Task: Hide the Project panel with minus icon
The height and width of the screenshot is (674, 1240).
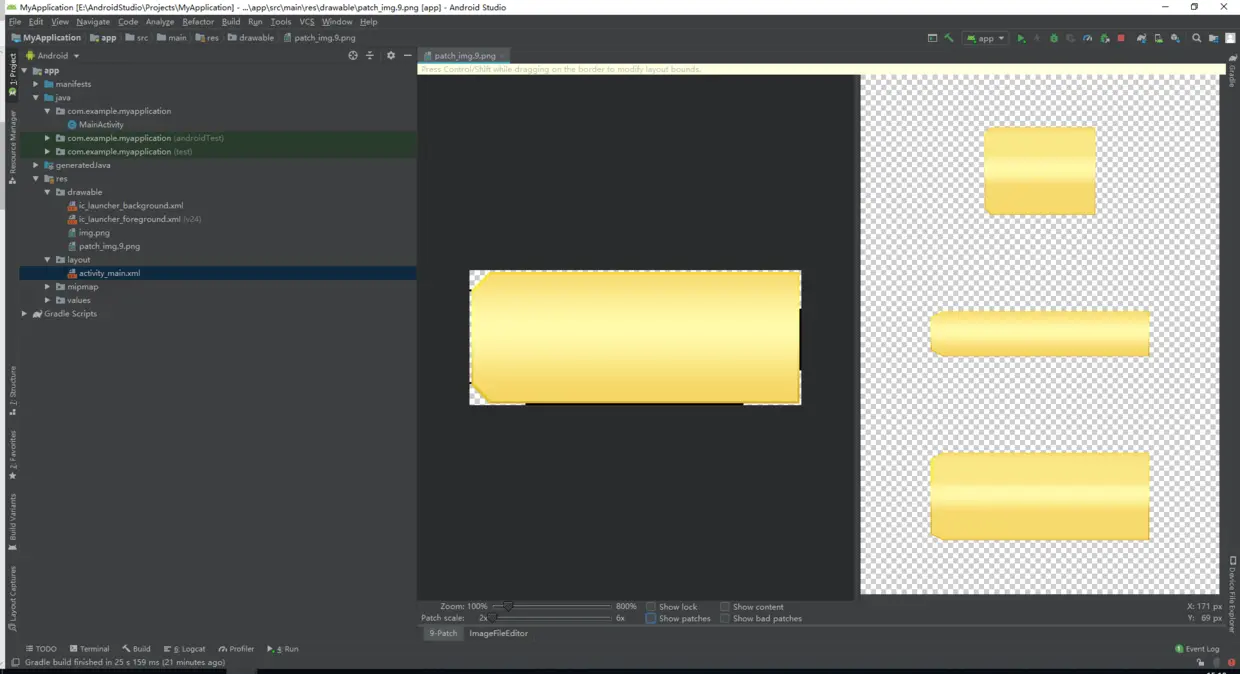Action: (x=407, y=55)
